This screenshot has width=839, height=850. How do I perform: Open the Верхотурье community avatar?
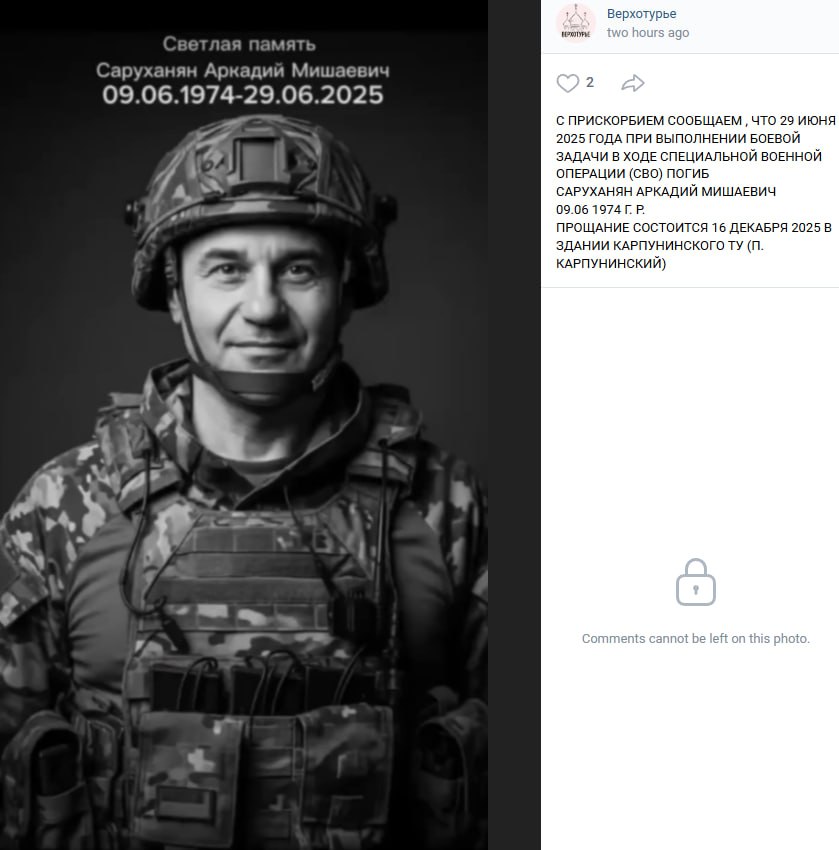pos(576,23)
